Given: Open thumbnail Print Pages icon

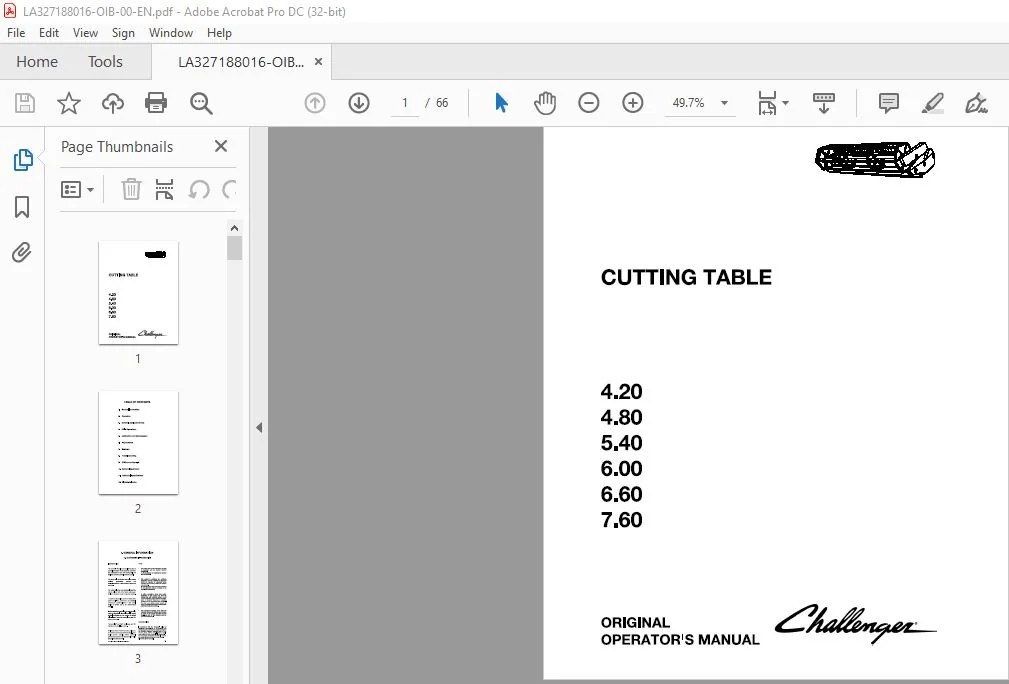Looking at the screenshot, I should 164,190.
